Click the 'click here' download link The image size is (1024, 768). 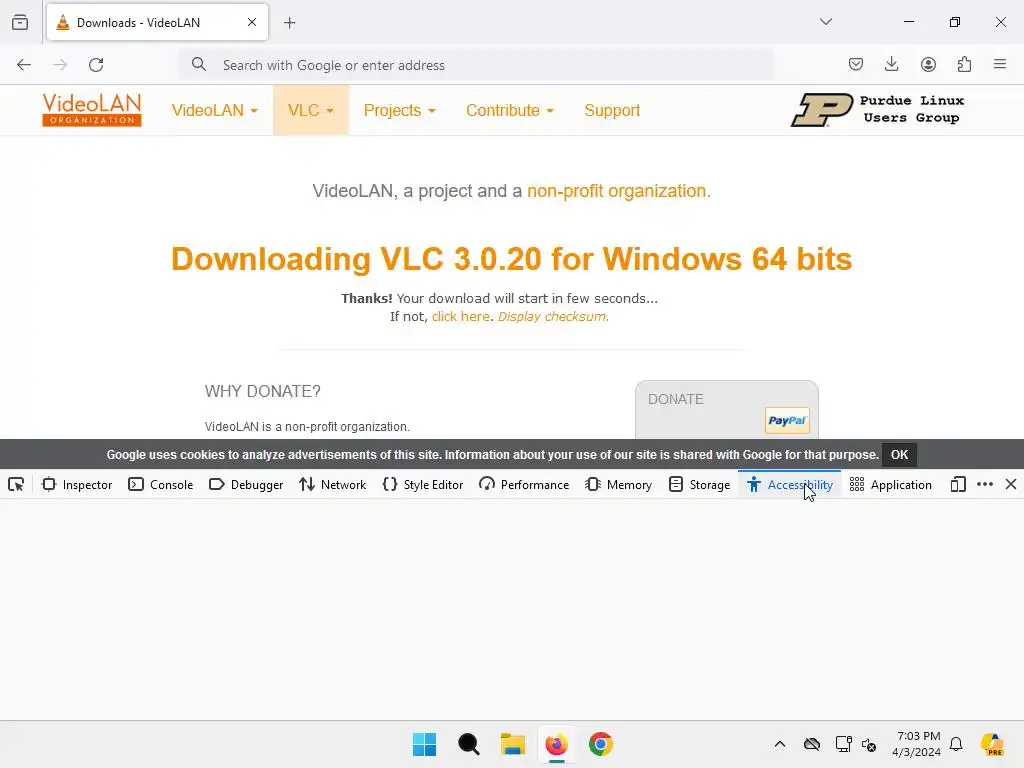point(460,317)
